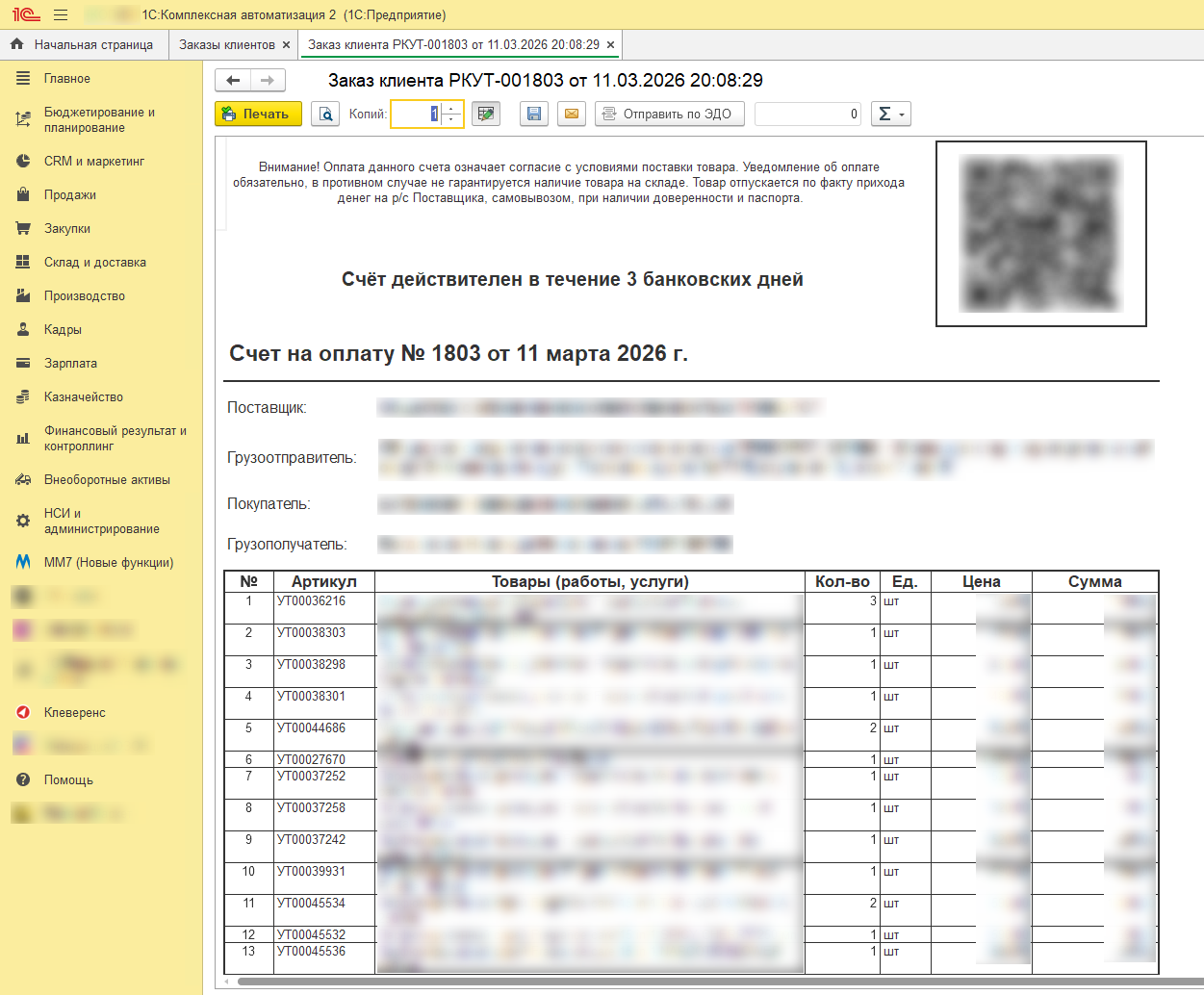Click the Зарплата card icon
The width and height of the screenshot is (1204, 995).
23,364
